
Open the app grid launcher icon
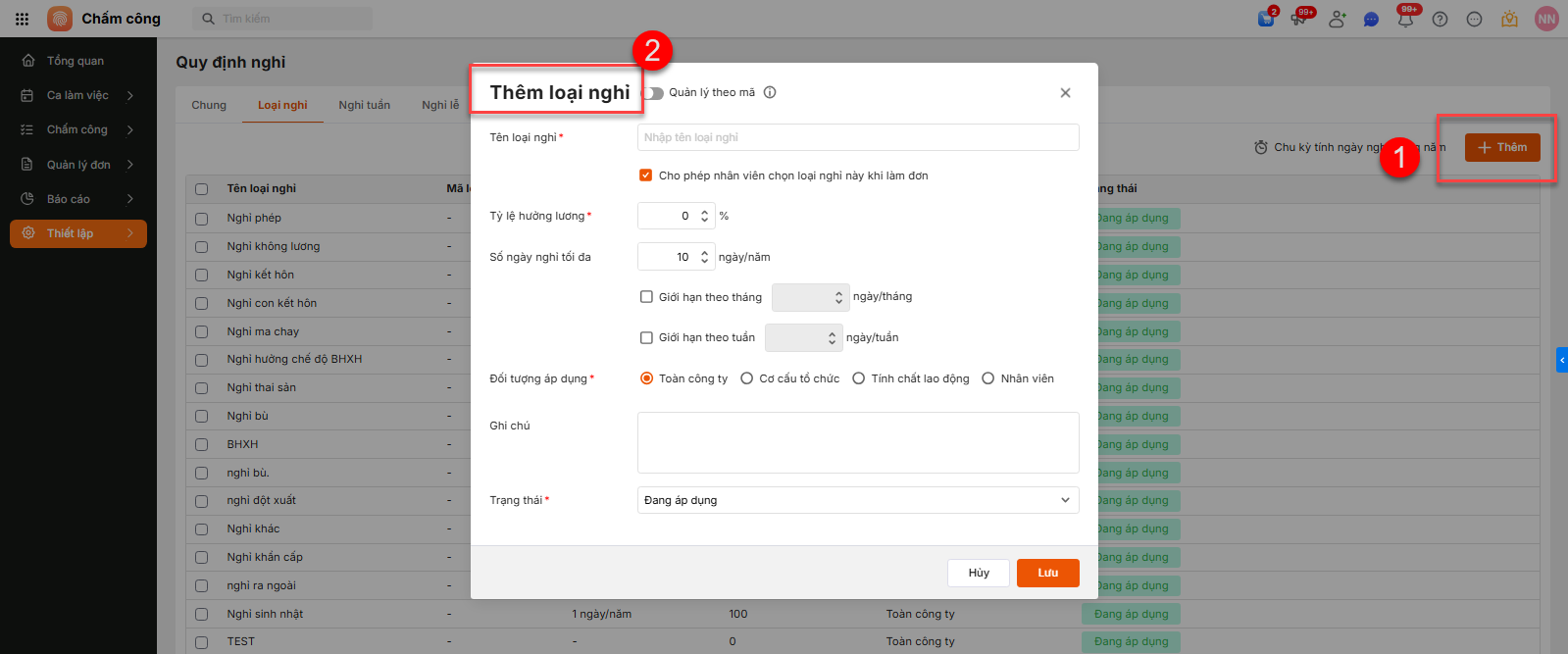(x=22, y=19)
